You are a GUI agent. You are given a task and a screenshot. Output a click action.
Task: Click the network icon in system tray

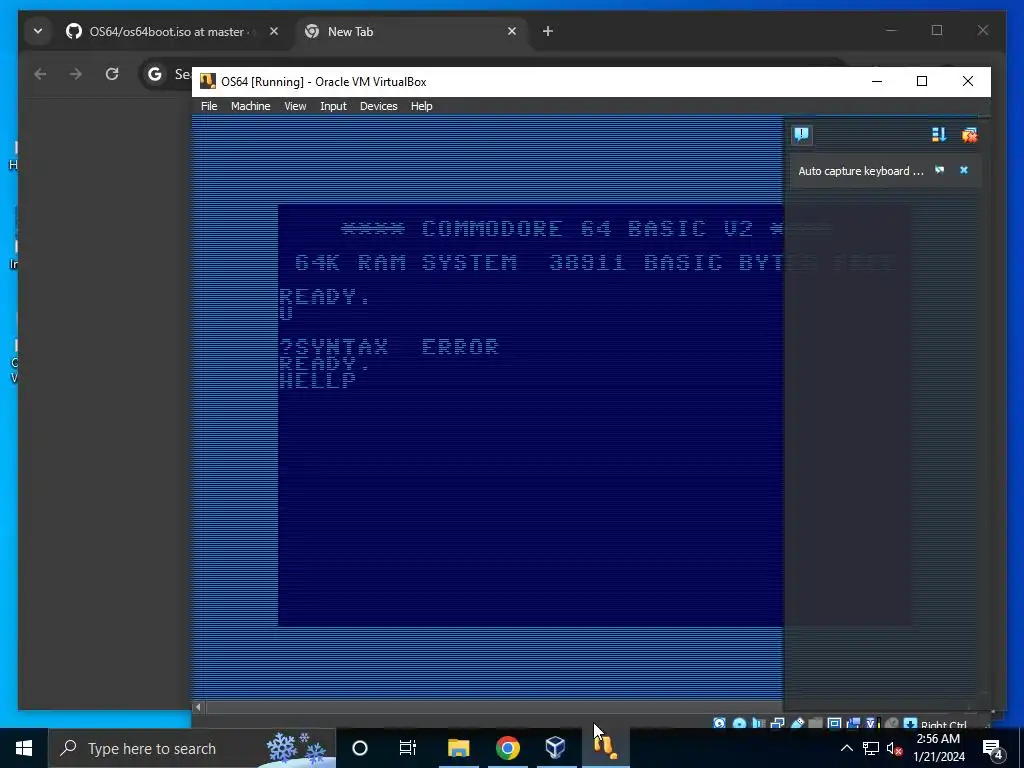coord(871,748)
